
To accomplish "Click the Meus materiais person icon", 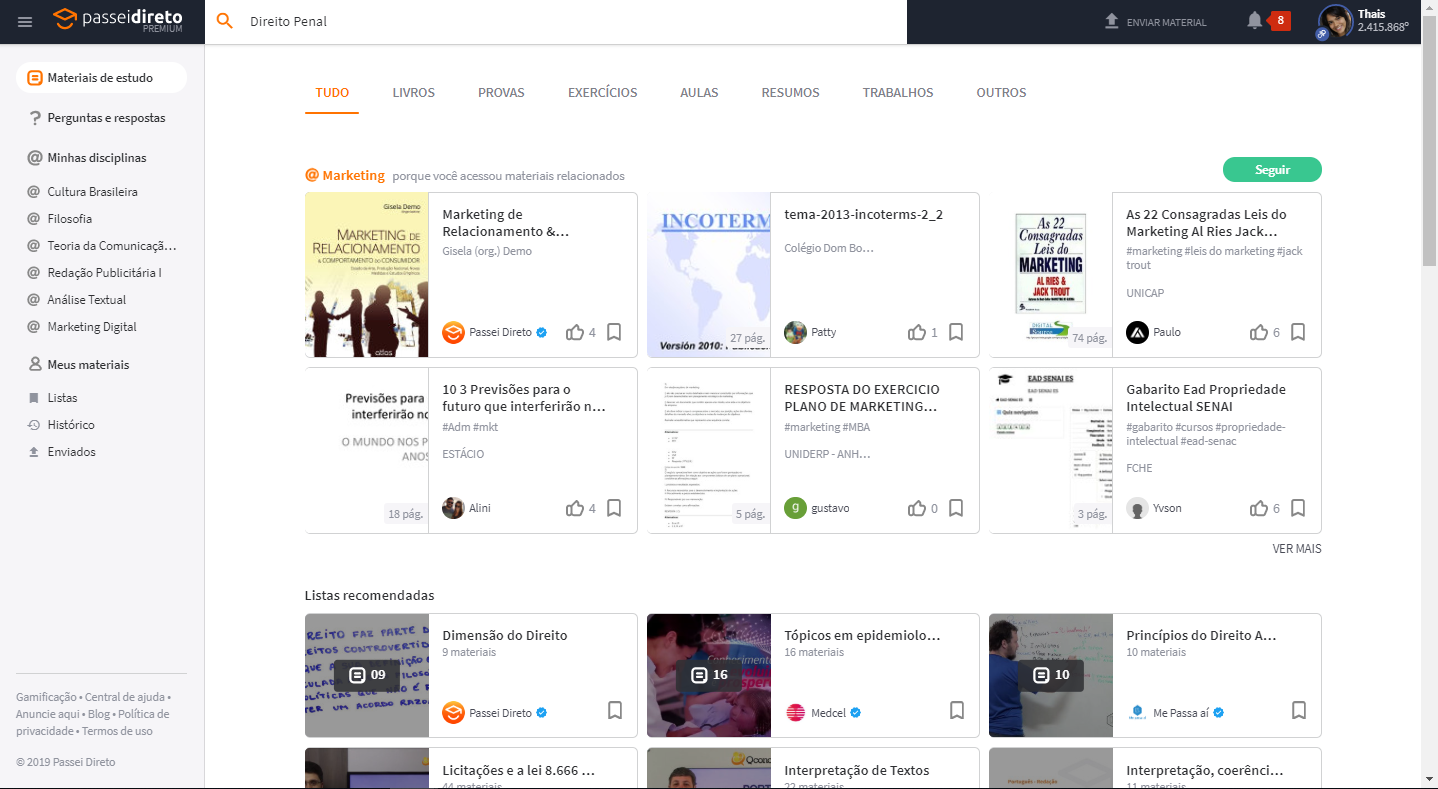I will click(x=35, y=365).
